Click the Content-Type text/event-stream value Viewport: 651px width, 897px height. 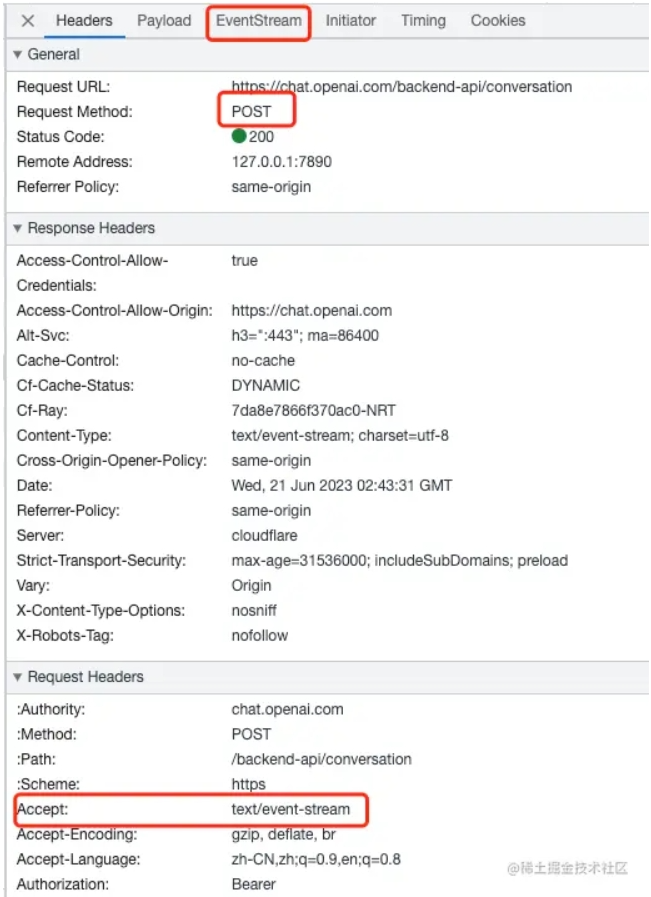pos(340,436)
